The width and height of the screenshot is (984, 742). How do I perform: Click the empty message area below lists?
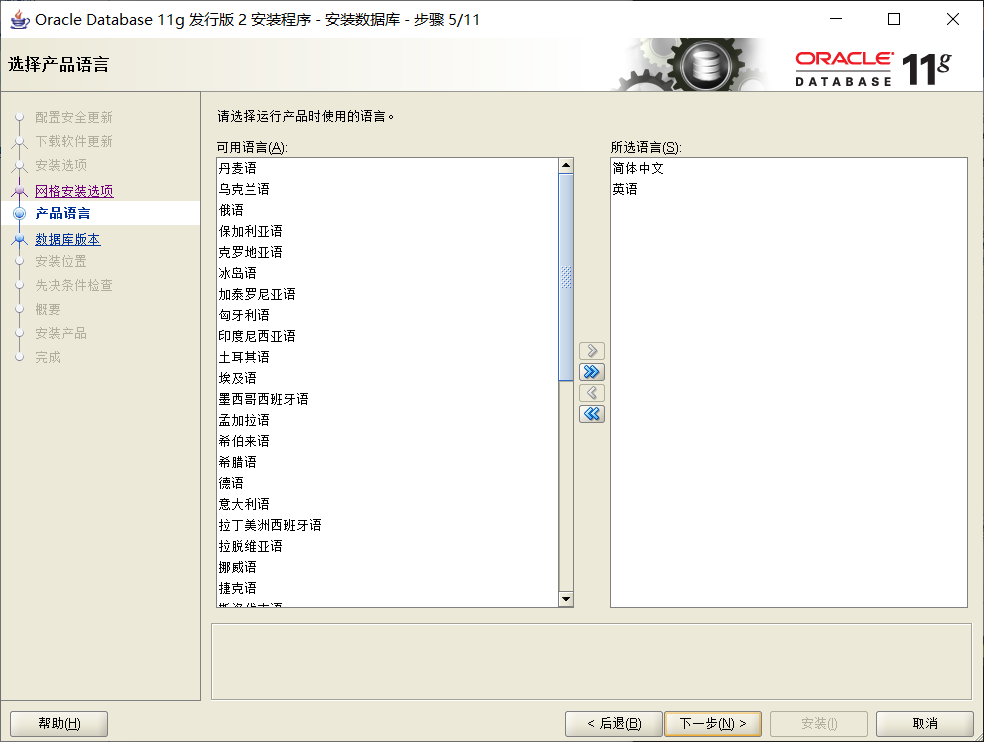[x=591, y=662]
